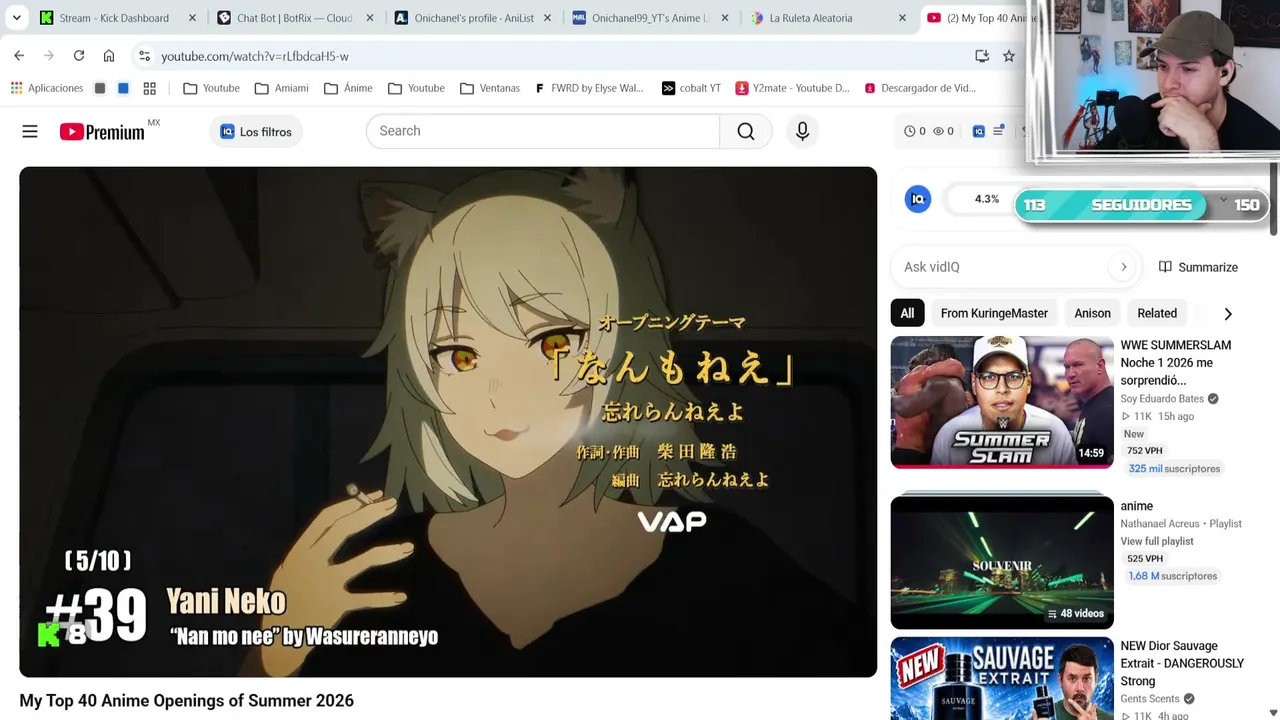Image resolution: width=1280 pixels, height=720 pixels.
Task: Open WWE SUMMERSLAM Noche 1 video title
Action: [x=1176, y=362]
